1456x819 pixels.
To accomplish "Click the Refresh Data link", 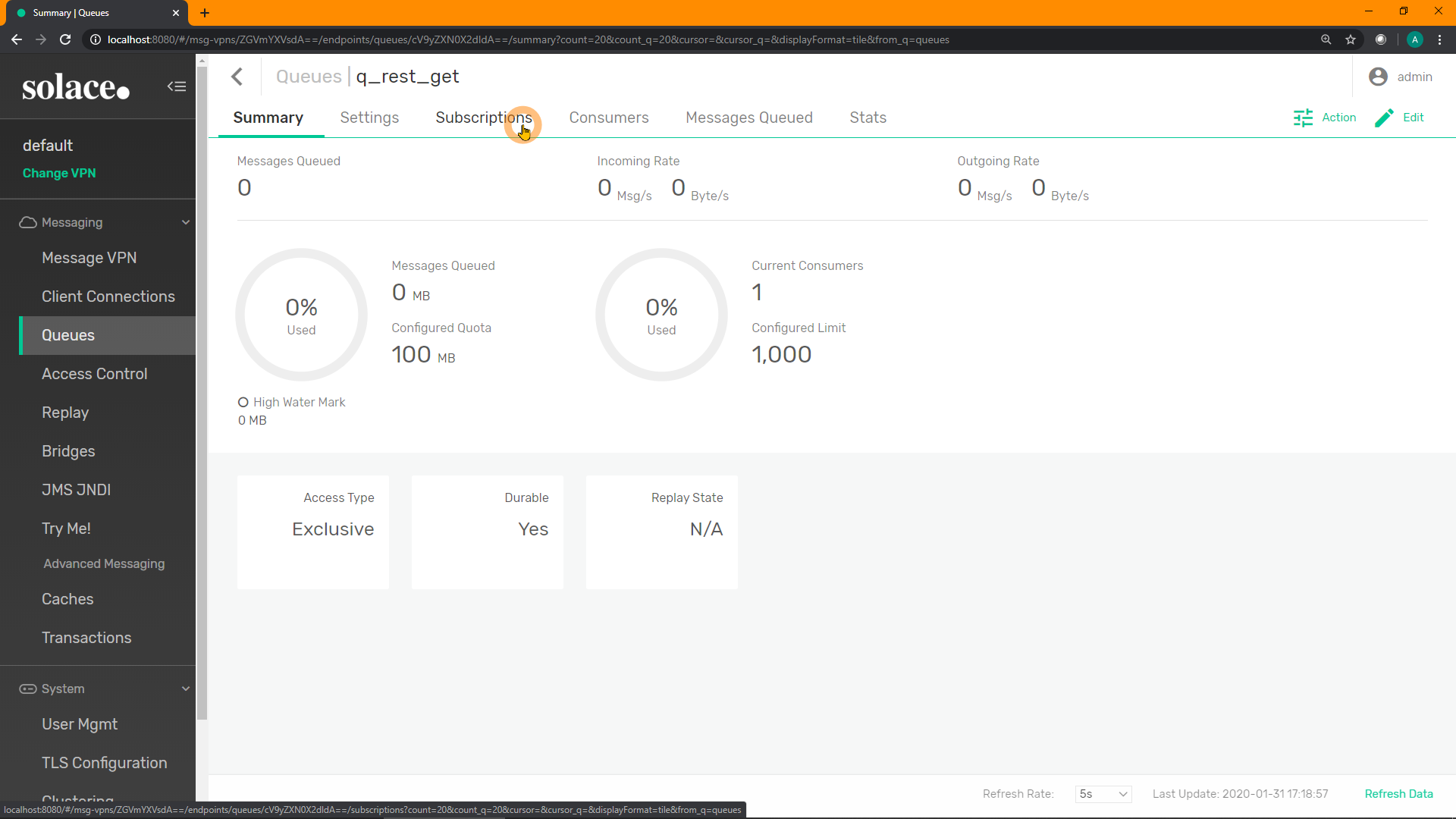I will pos(1398,794).
